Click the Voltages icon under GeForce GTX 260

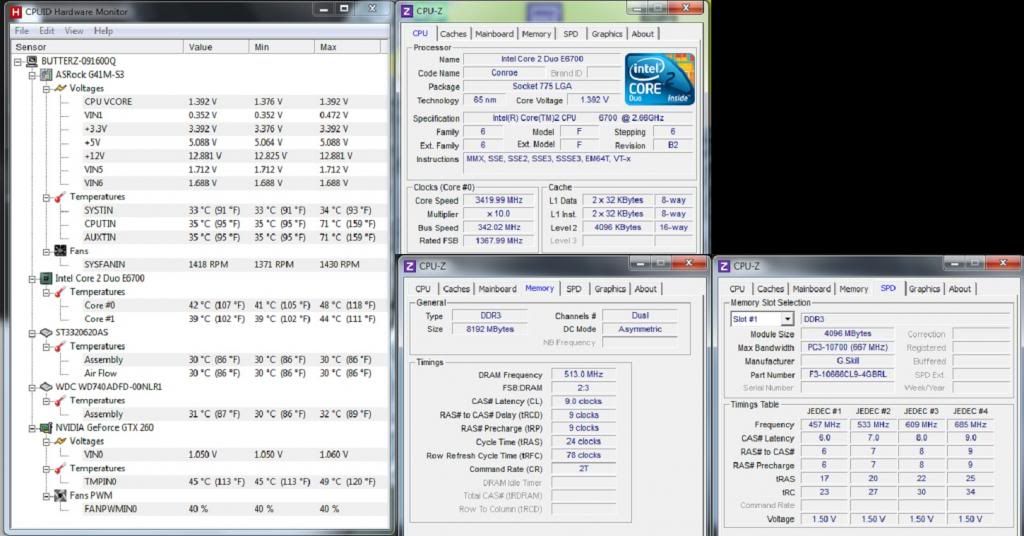point(60,441)
